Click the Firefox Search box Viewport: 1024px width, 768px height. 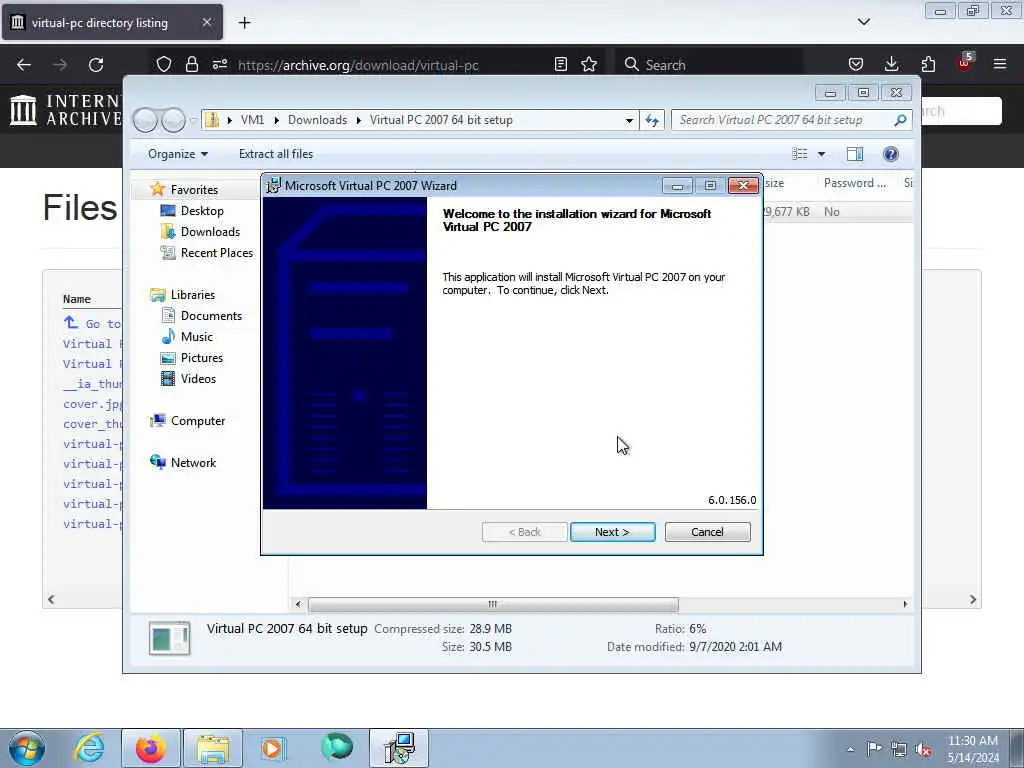[709, 65]
